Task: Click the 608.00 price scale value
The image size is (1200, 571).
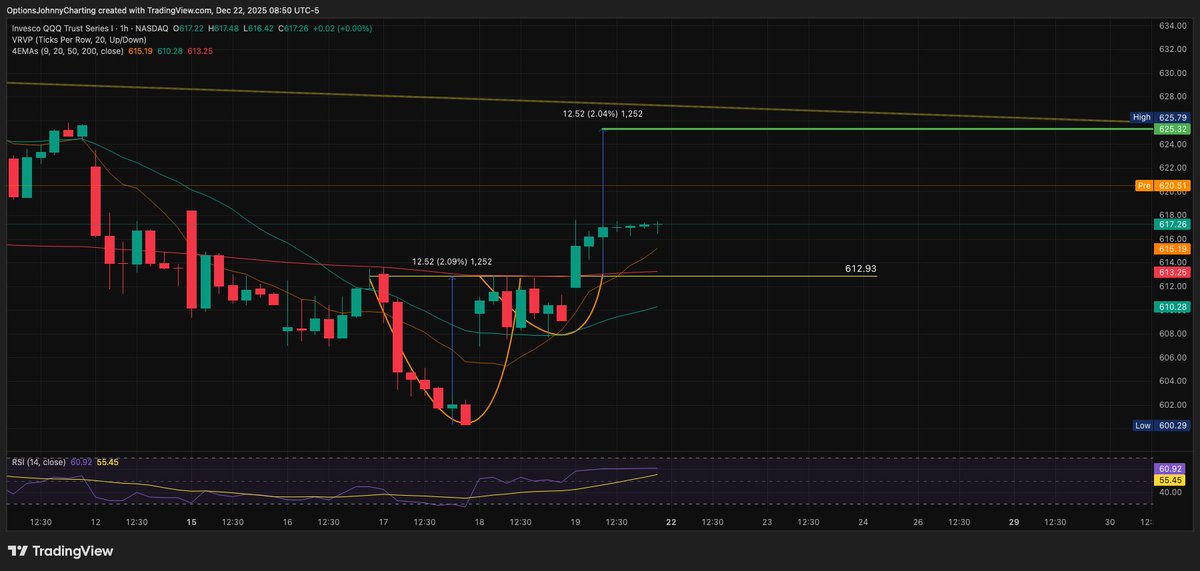Action: pos(1174,334)
